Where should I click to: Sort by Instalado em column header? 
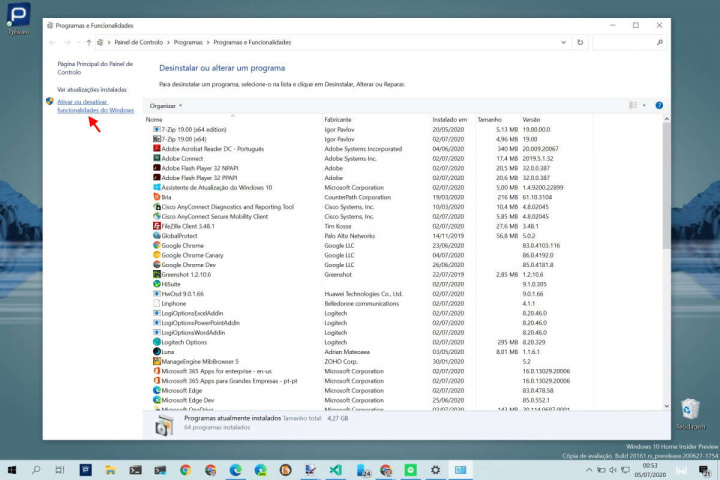(x=449, y=119)
